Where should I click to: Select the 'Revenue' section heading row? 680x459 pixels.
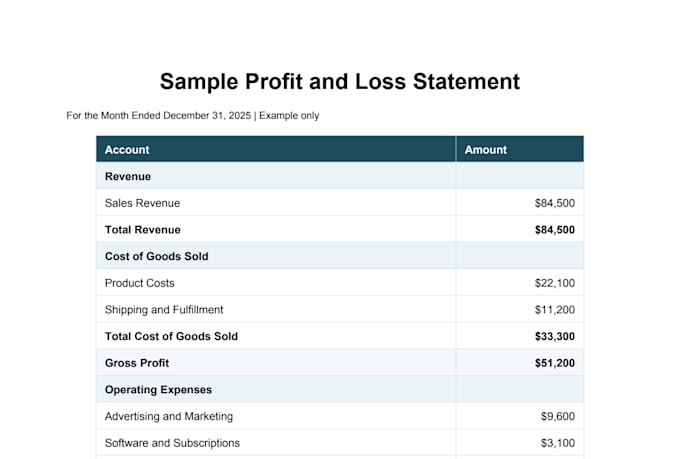pyautogui.click(x=340, y=176)
